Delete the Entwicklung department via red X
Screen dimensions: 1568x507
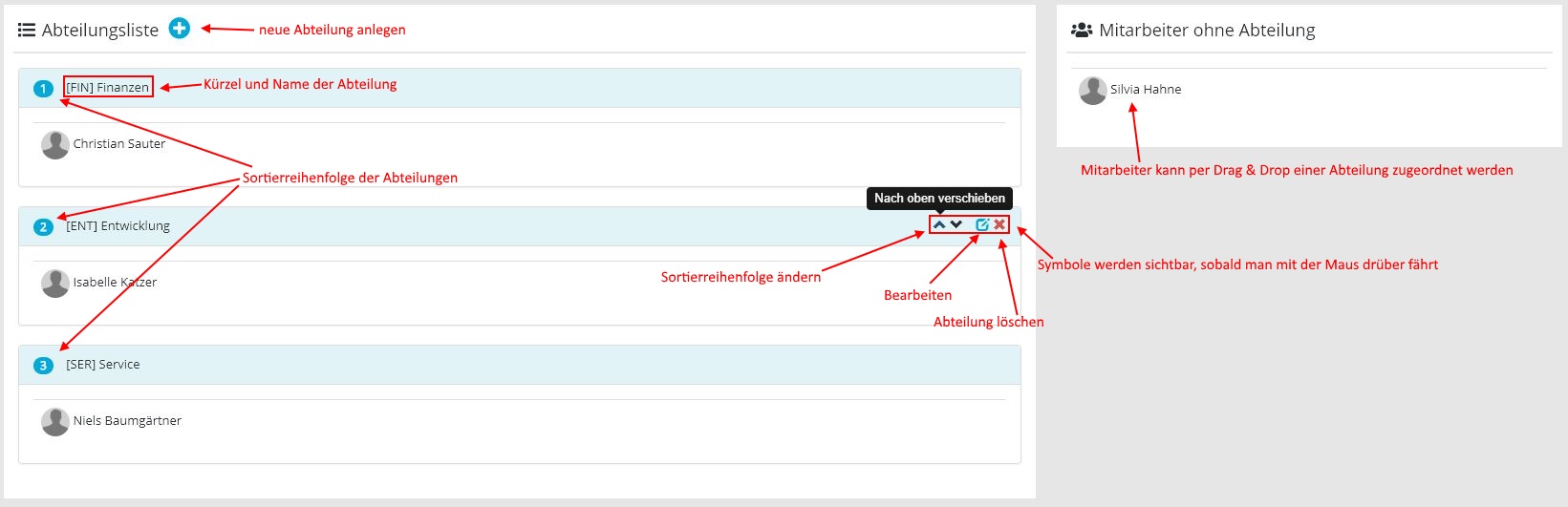[999, 224]
